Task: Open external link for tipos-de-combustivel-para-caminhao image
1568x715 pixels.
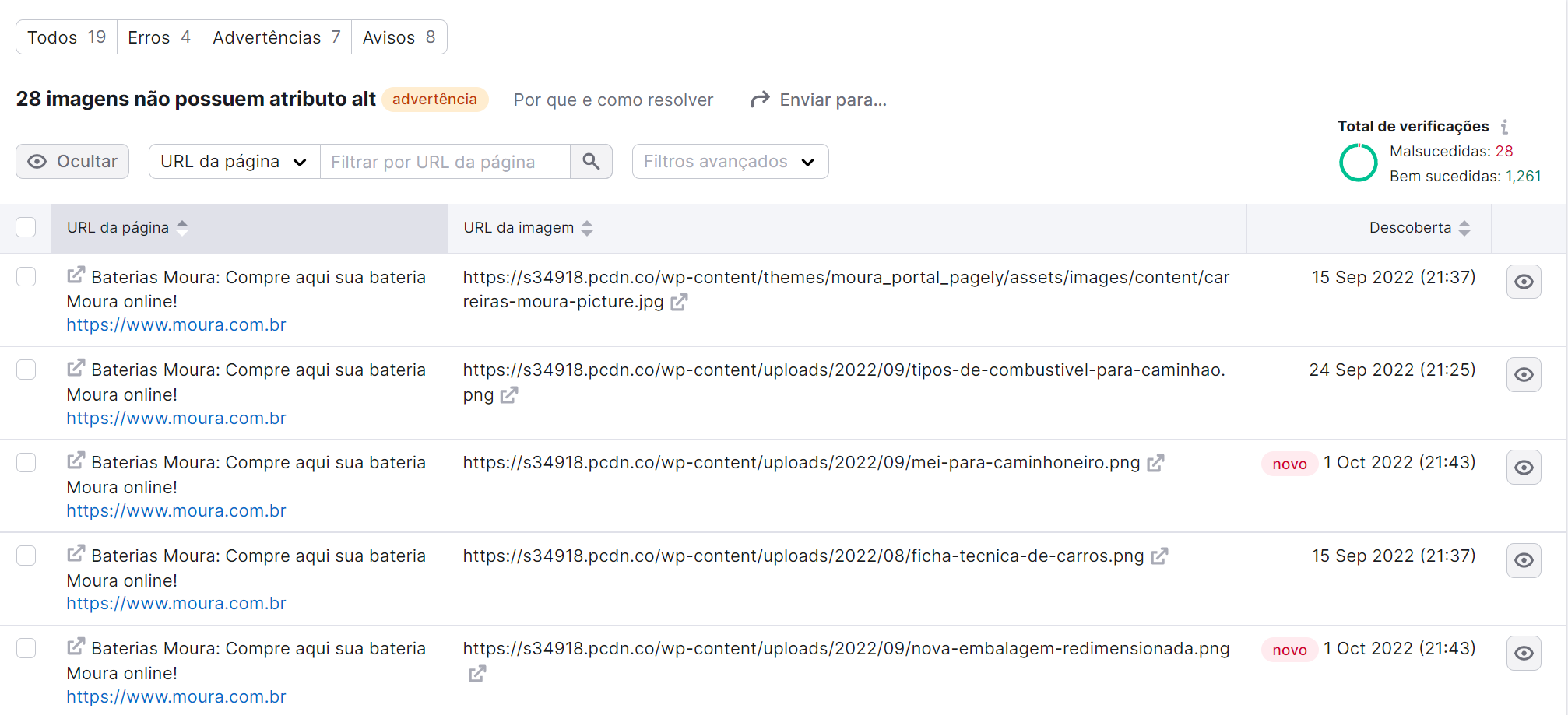Action: 509,395
